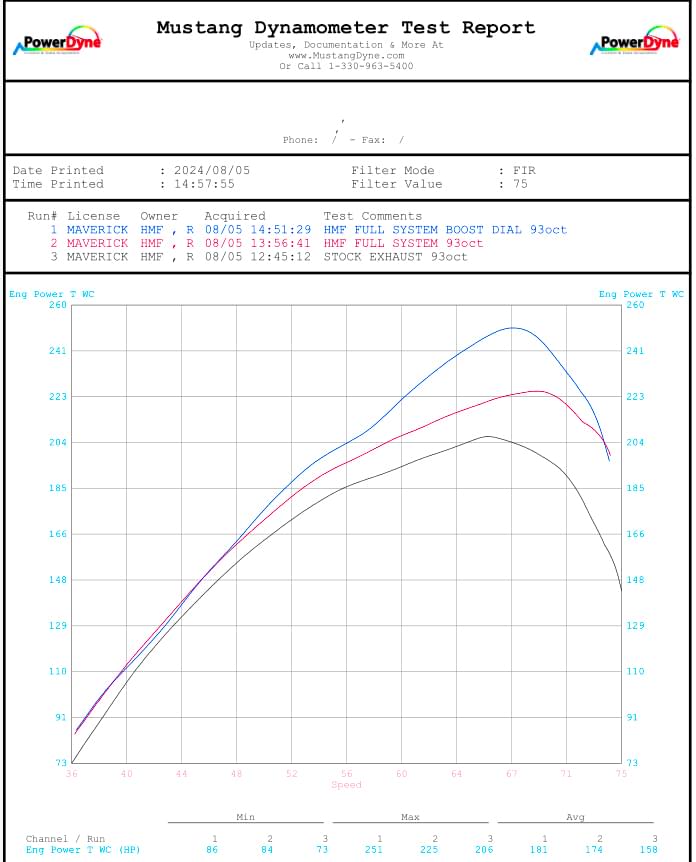Click the Test Comments column header
This screenshot has height=862, width=696.
click(x=373, y=216)
